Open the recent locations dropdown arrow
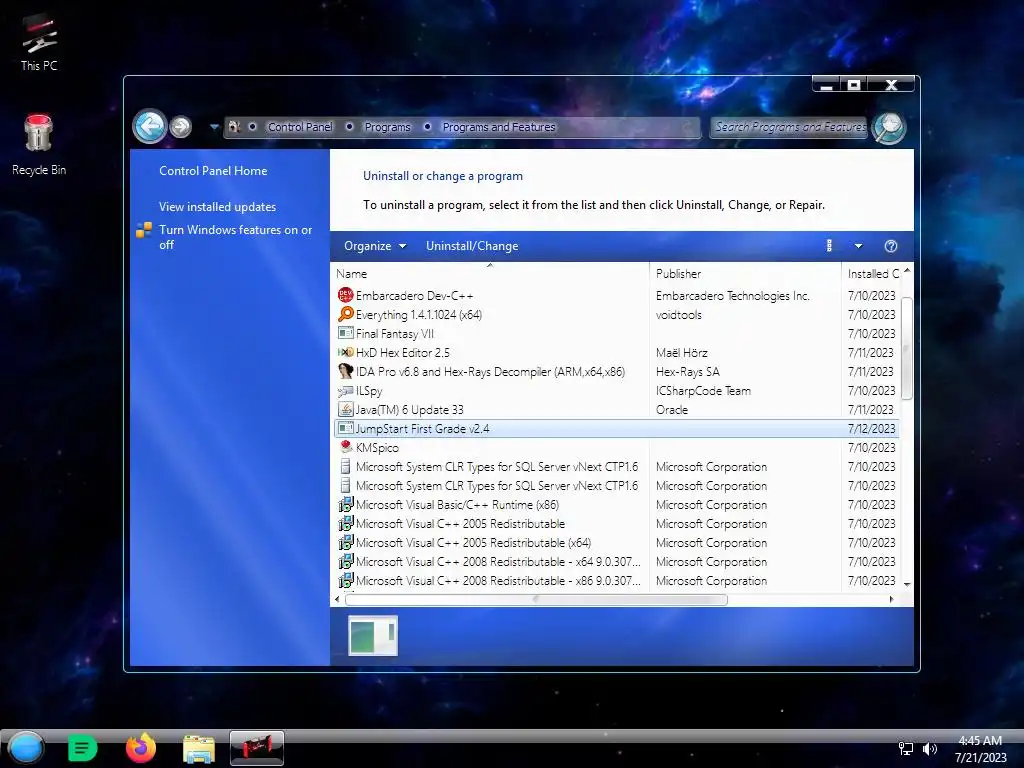The height and width of the screenshot is (768, 1024). [x=214, y=127]
